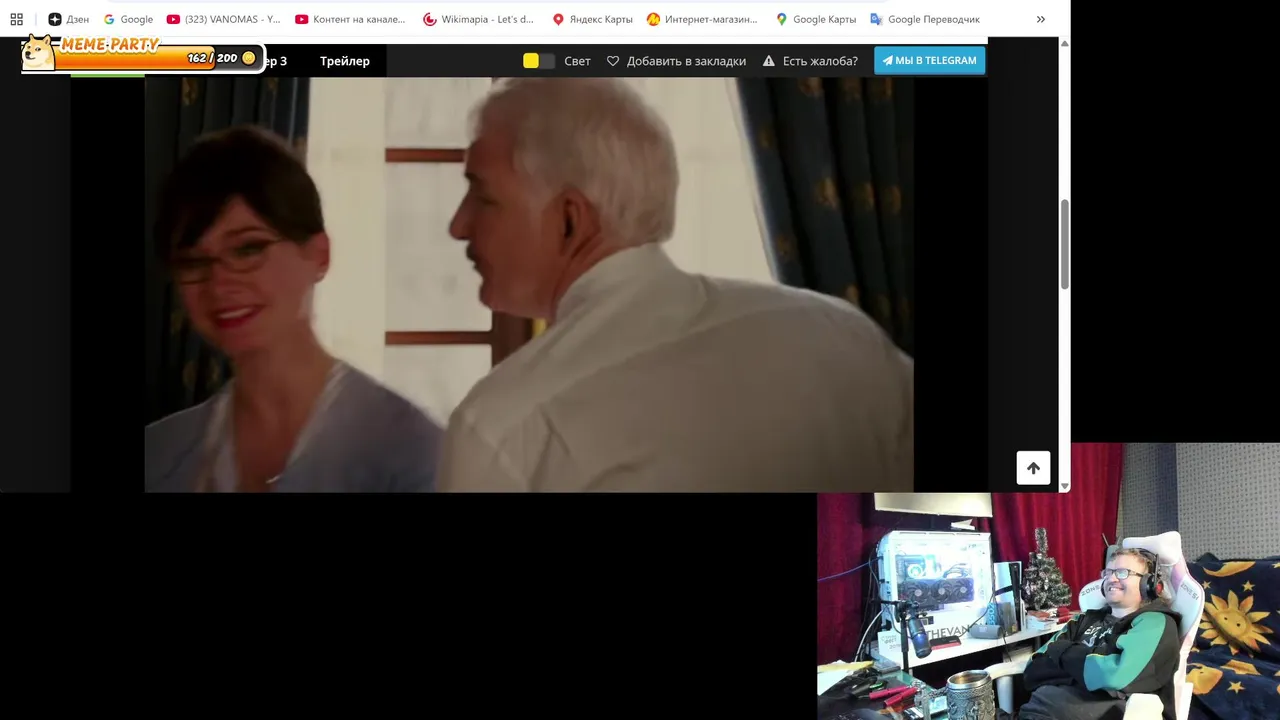The width and height of the screenshot is (1280, 720).
Task: Open the Яндекс Карты bookmark
Action: (x=592, y=19)
